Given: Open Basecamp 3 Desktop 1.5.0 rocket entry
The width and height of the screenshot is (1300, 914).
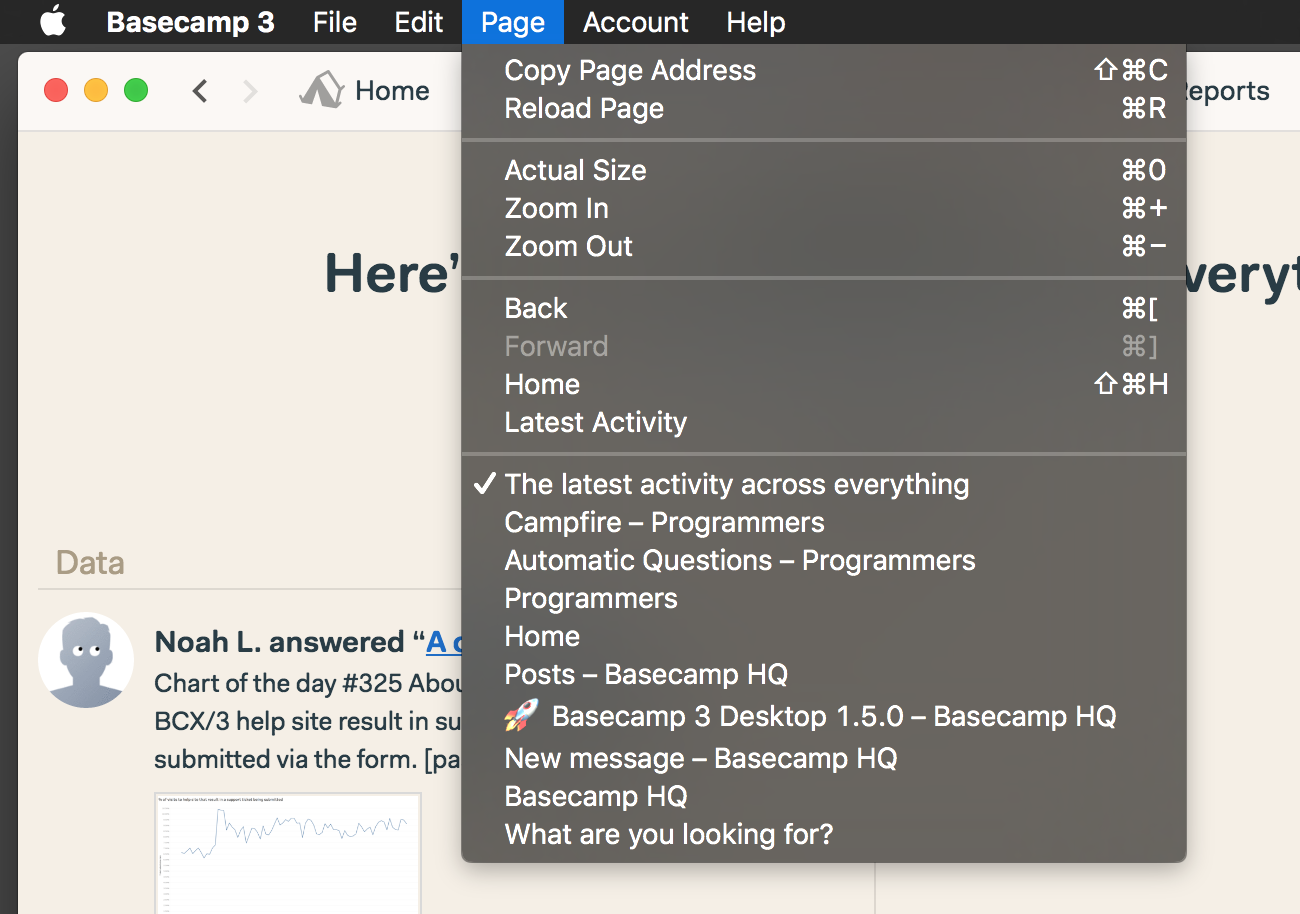Looking at the screenshot, I should point(824,716).
